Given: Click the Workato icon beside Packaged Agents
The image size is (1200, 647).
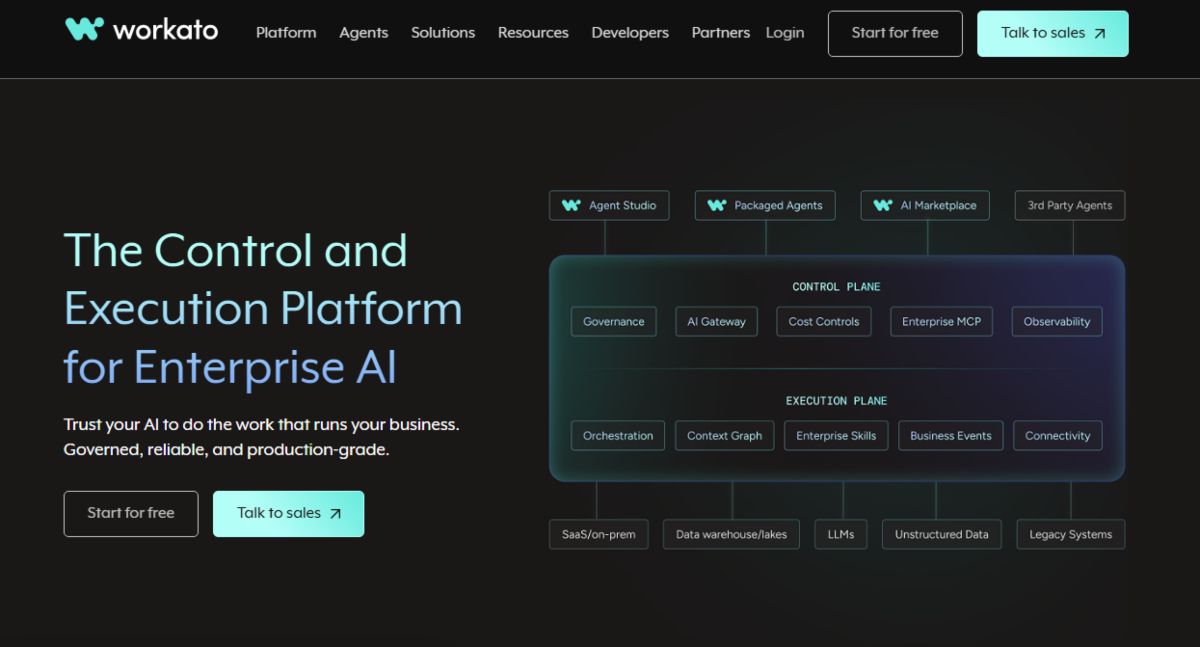Looking at the screenshot, I should 716,206.
